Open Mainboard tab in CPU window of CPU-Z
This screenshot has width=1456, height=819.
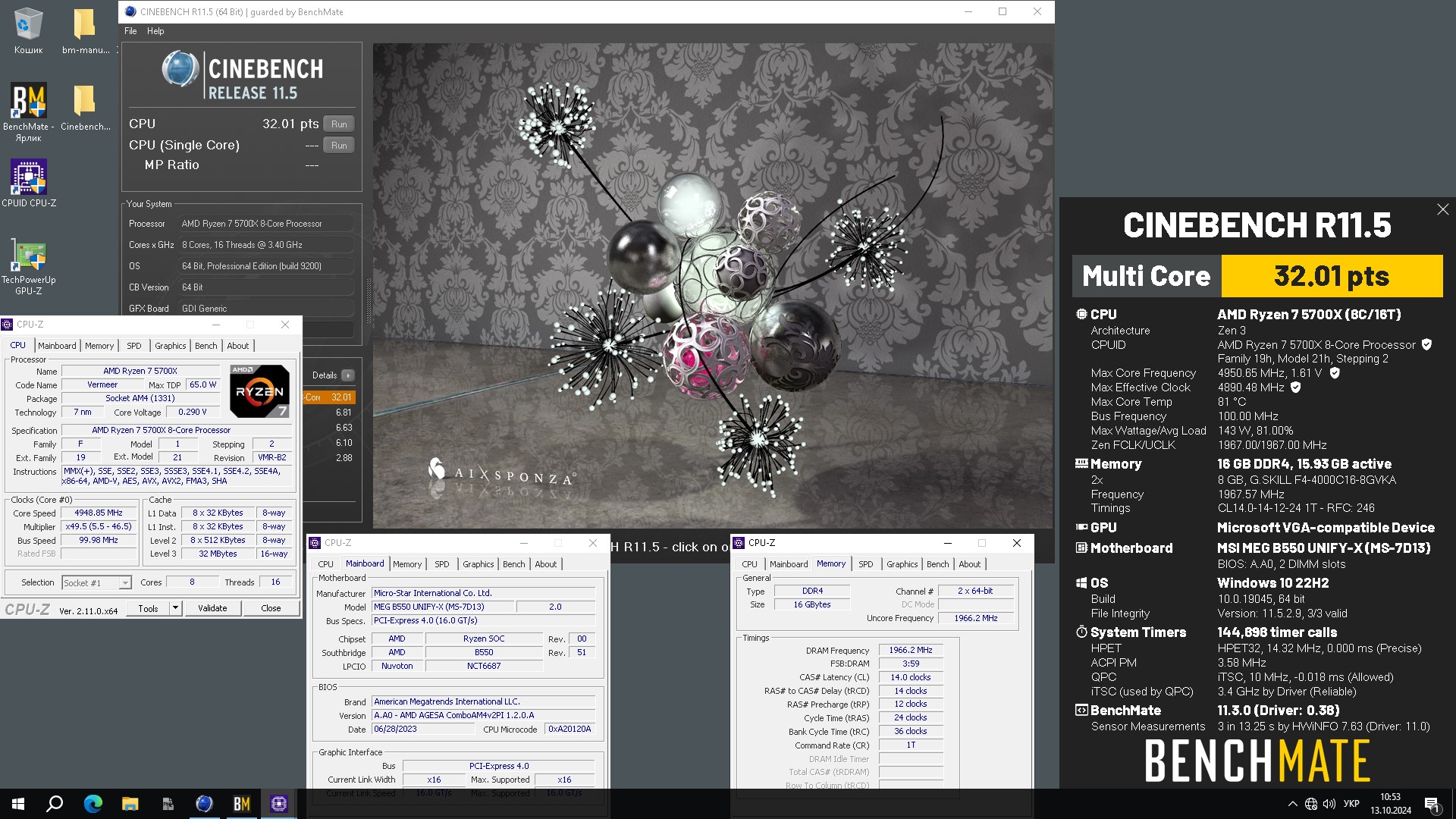point(57,346)
